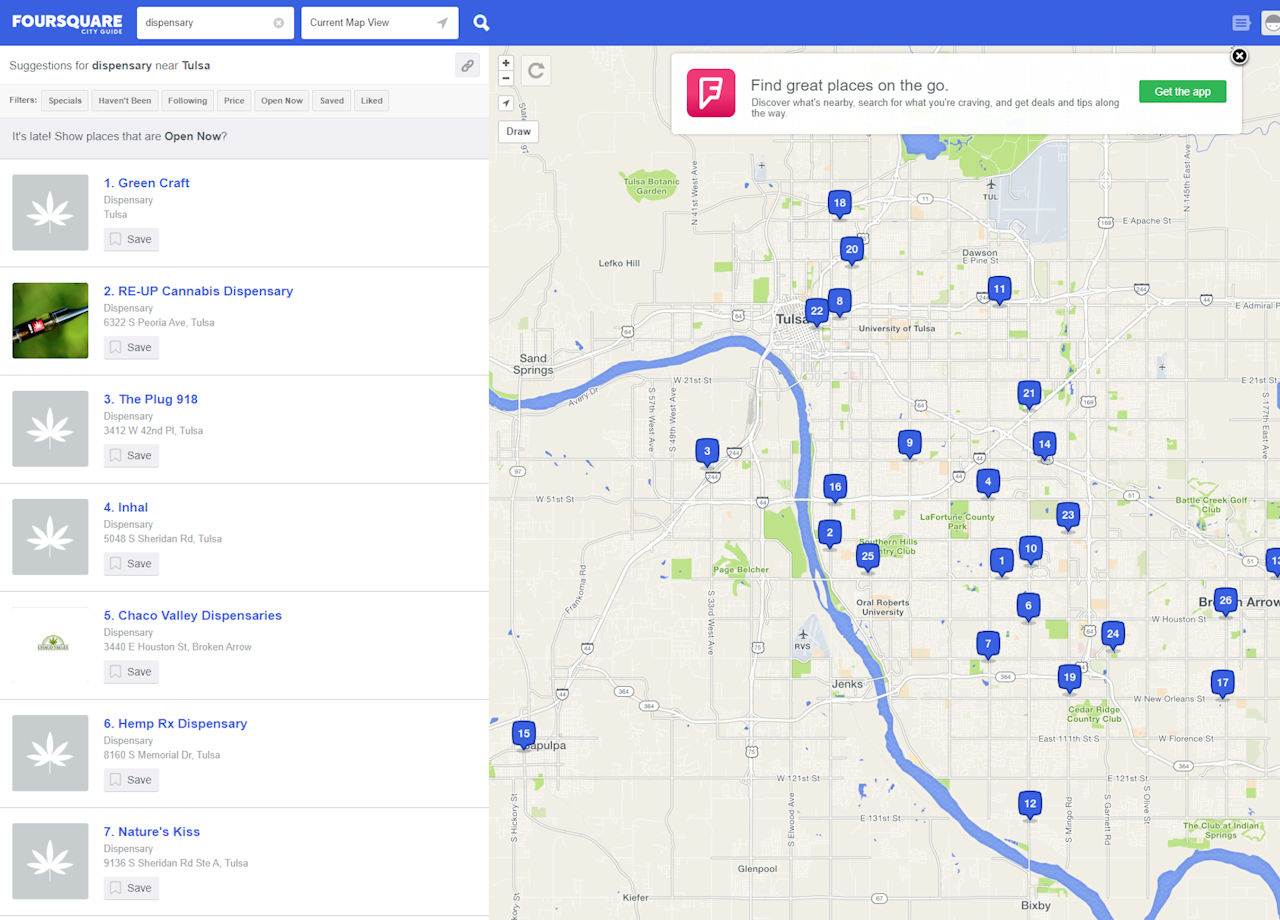Viewport: 1280px width, 920px height.
Task: Select map pin number 7
Action: (x=988, y=644)
